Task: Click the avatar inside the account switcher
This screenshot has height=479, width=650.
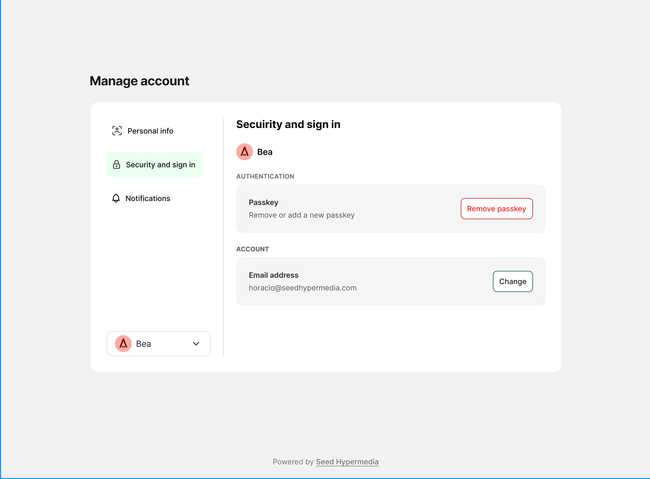Action: [x=123, y=344]
